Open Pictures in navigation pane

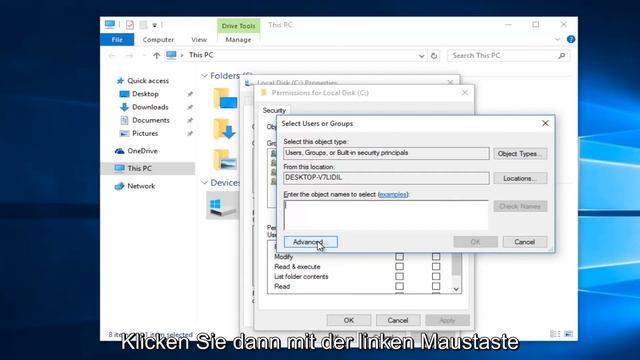tap(145, 133)
